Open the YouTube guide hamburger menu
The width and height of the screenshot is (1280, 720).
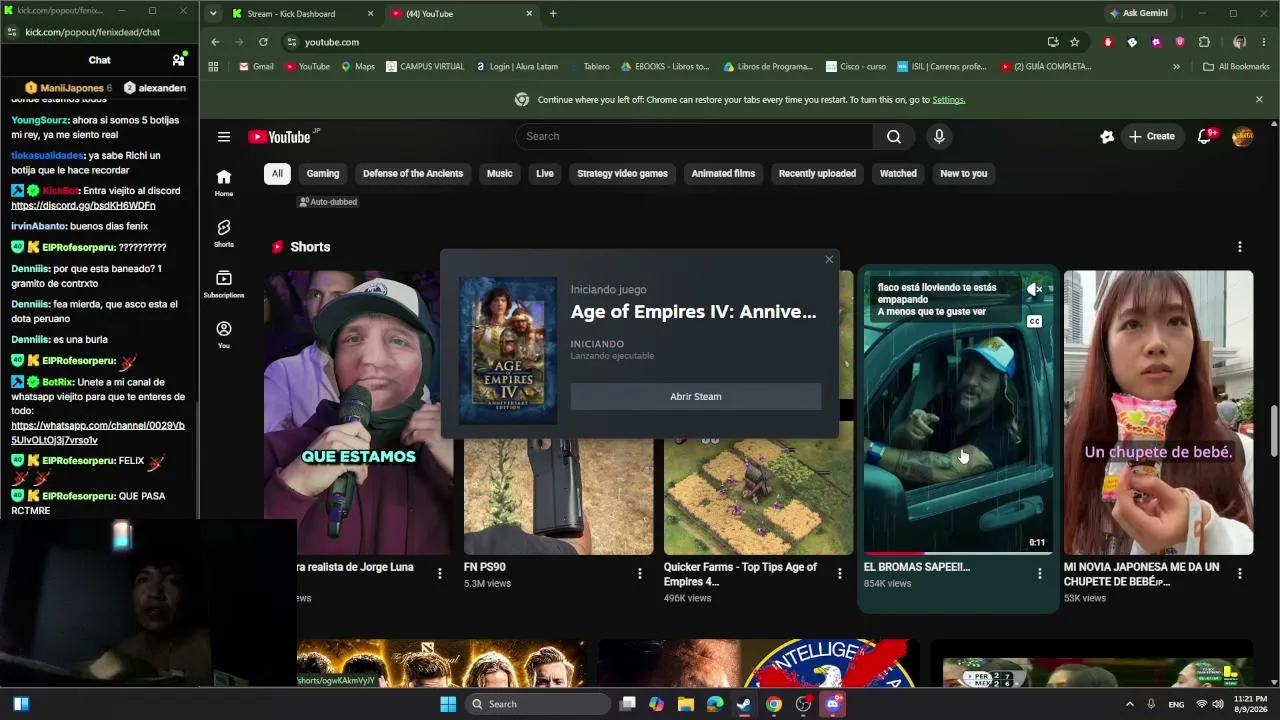[x=224, y=137]
